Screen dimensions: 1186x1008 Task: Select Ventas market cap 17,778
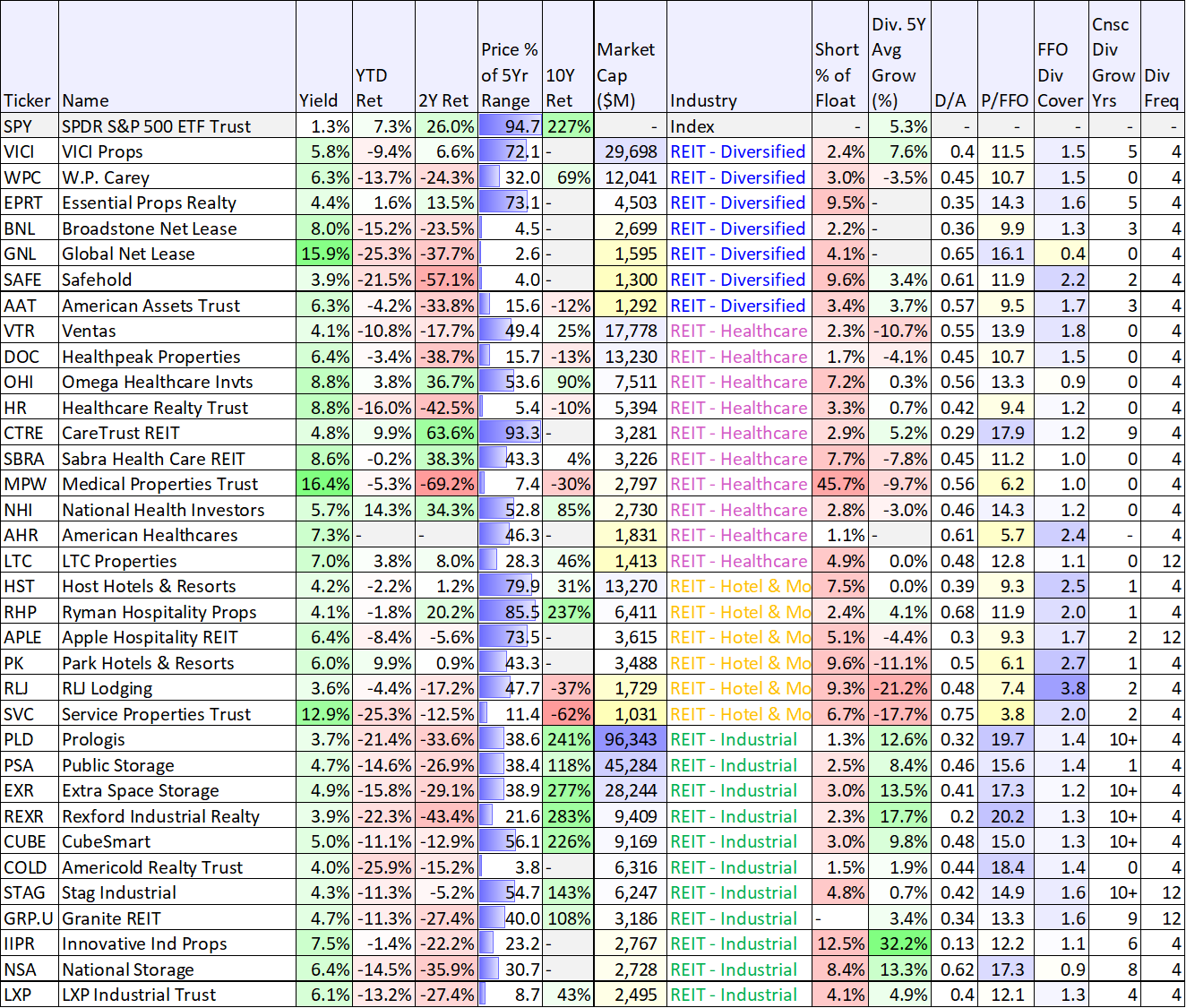pos(630,331)
